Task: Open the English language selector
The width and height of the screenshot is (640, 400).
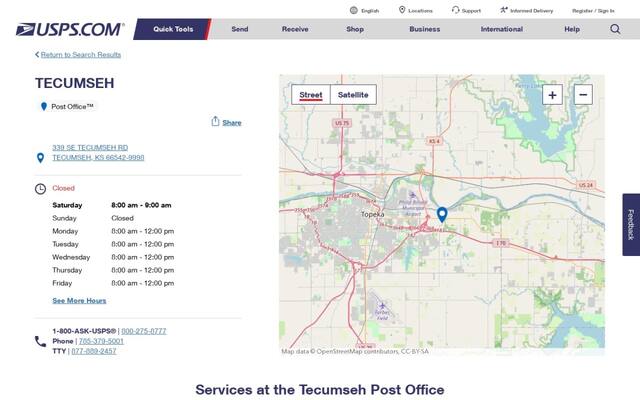Action: tap(370, 11)
